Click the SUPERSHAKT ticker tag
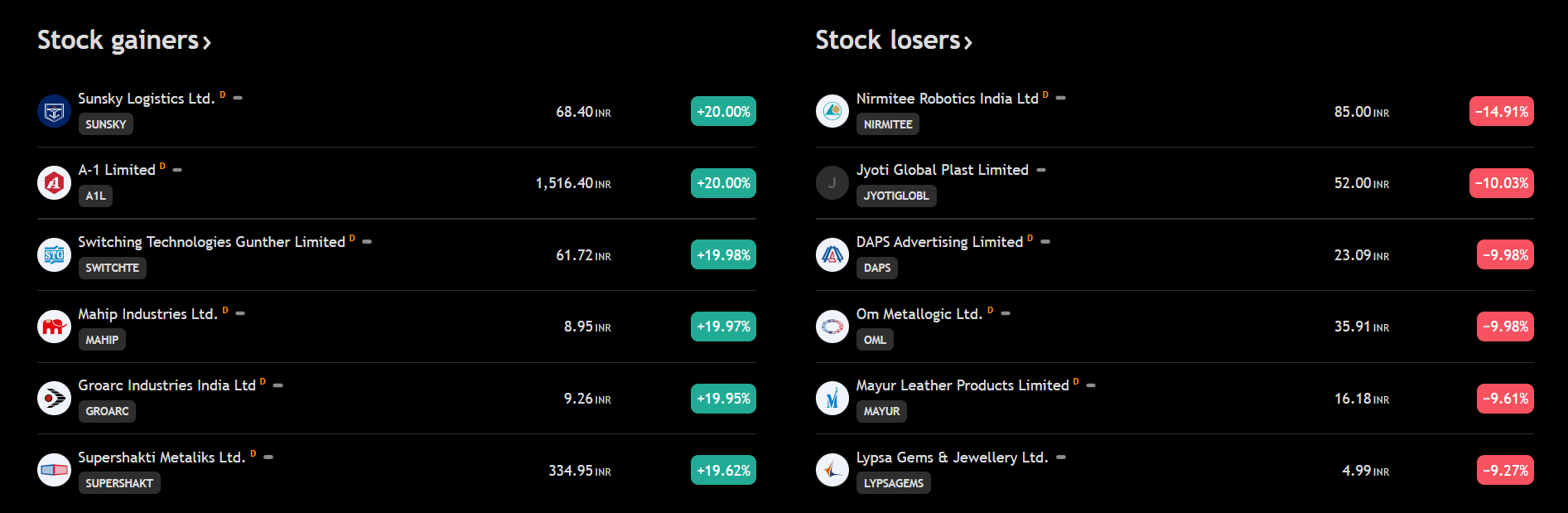The width and height of the screenshot is (1568, 513). [119, 483]
